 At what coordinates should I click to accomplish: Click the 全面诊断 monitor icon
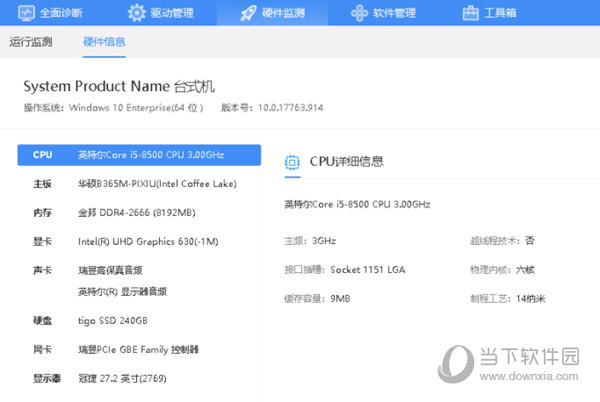(26, 13)
